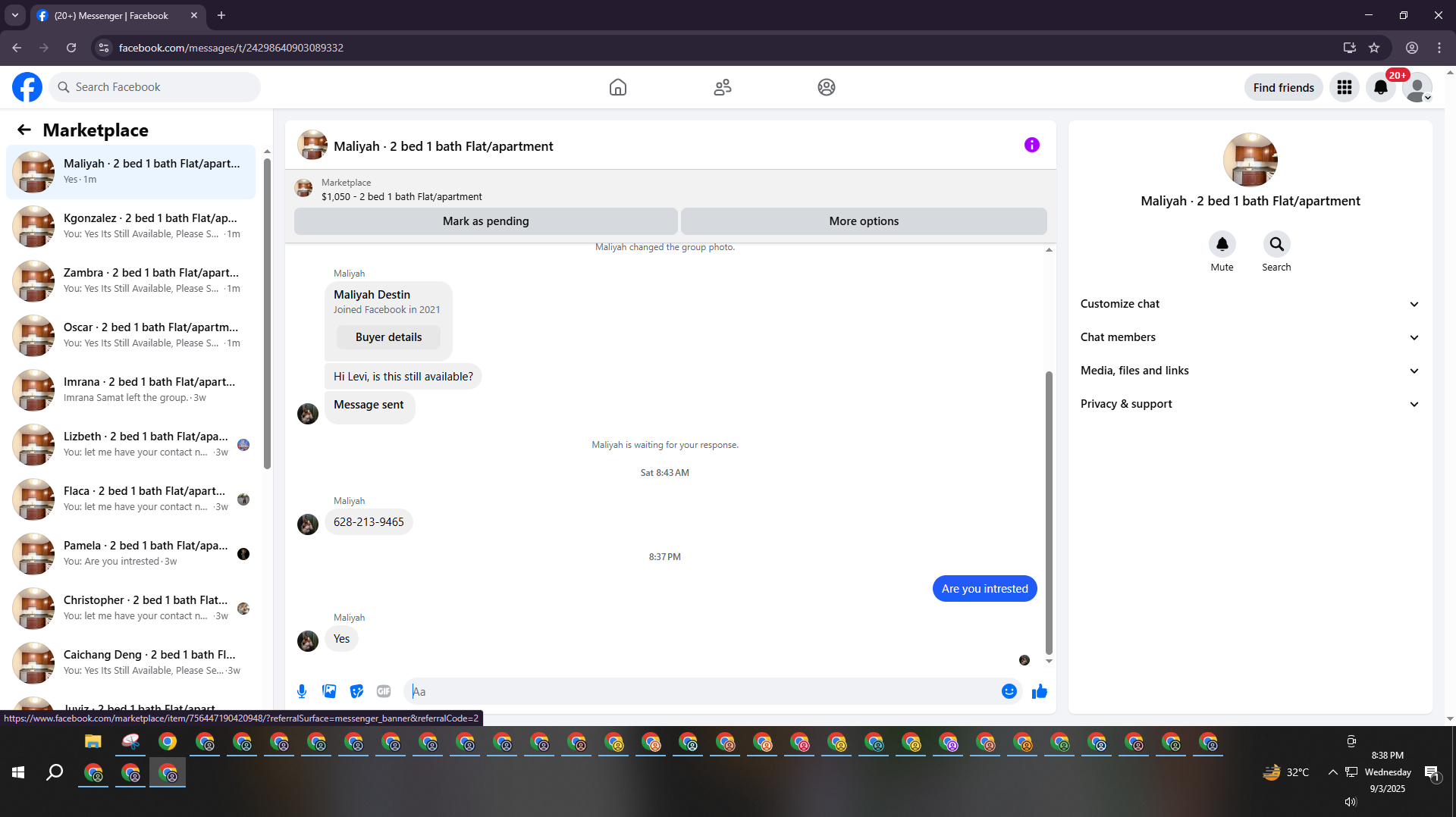Open the volume speaker tray icon
Viewport: 1456px width, 817px height.
[x=1351, y=802]
